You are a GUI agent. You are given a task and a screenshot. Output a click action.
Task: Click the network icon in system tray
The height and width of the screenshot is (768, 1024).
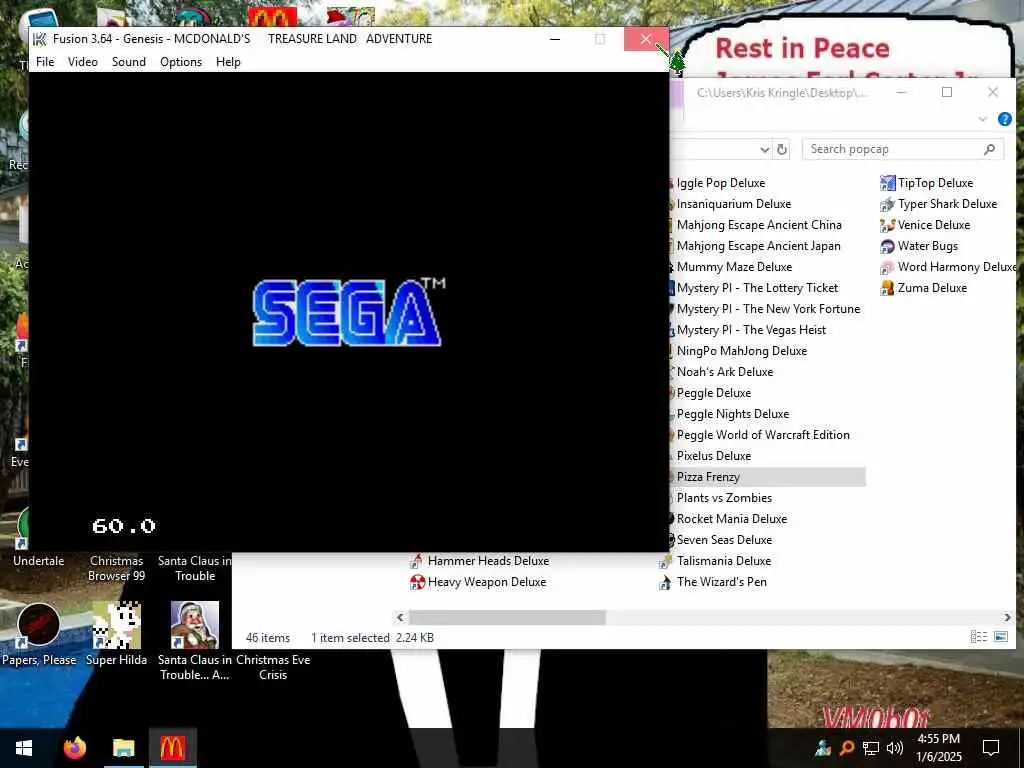[x=871, y=748]
